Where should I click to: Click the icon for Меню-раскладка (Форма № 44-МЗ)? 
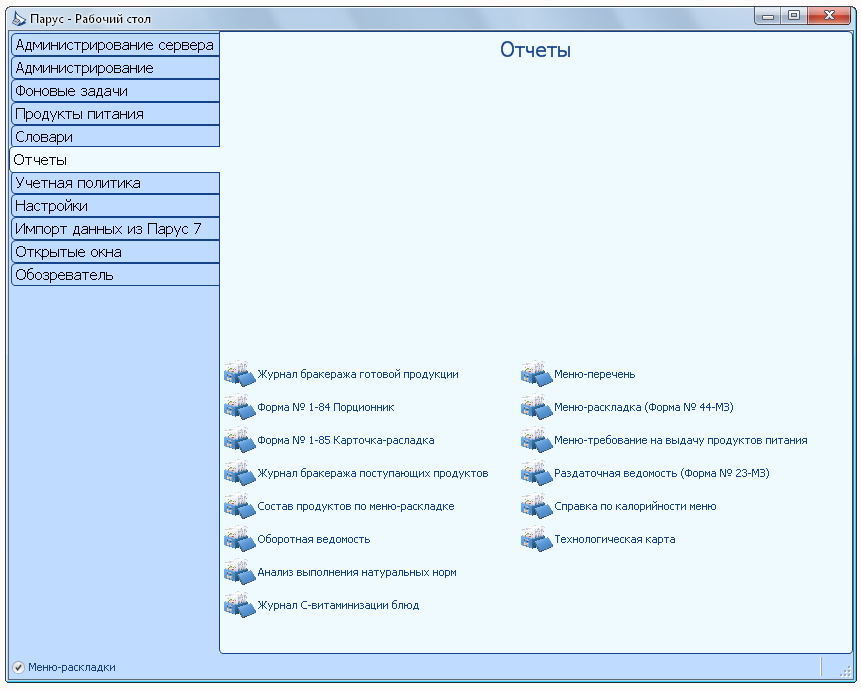tap(536, 407)
